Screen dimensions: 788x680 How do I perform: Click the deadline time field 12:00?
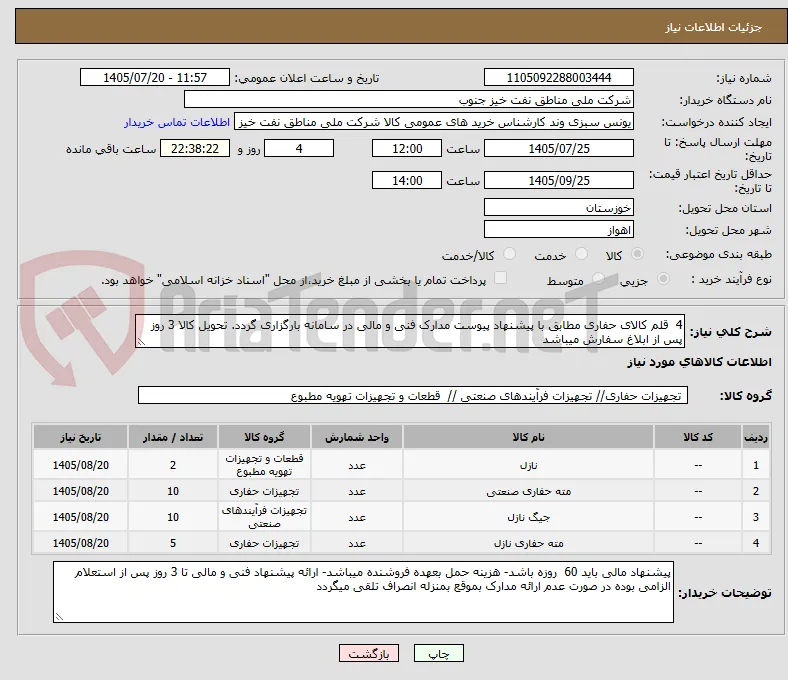[x=407, y=148]
